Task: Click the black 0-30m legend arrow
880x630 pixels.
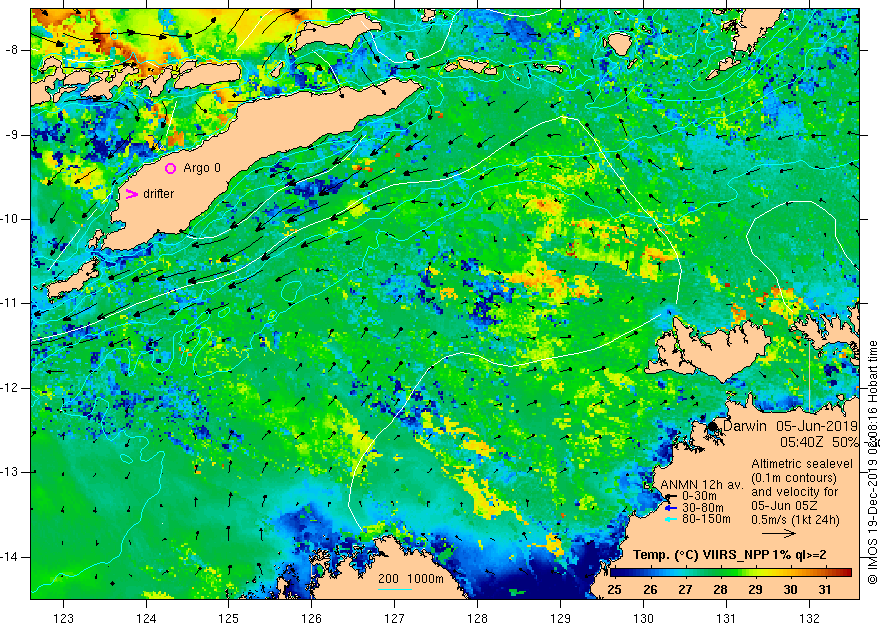Action: pyautogui.click(x=670, y=496)
